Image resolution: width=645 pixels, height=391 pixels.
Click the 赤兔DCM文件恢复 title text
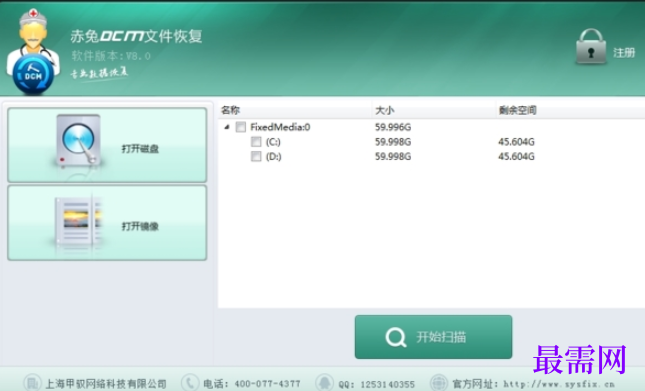tap(136, 36)
